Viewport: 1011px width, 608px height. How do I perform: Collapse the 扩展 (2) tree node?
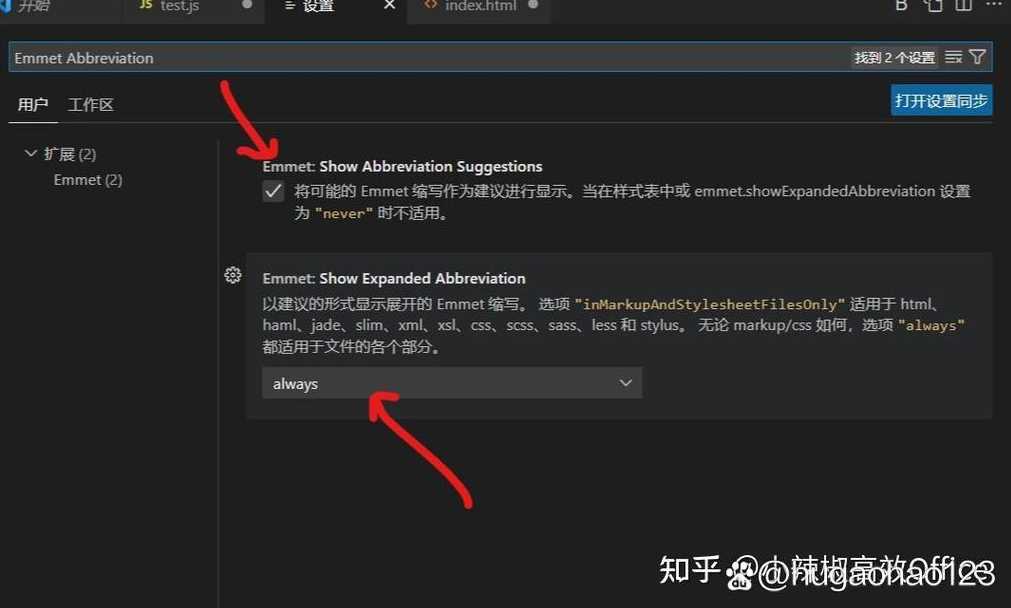click(x=30, y=153)
